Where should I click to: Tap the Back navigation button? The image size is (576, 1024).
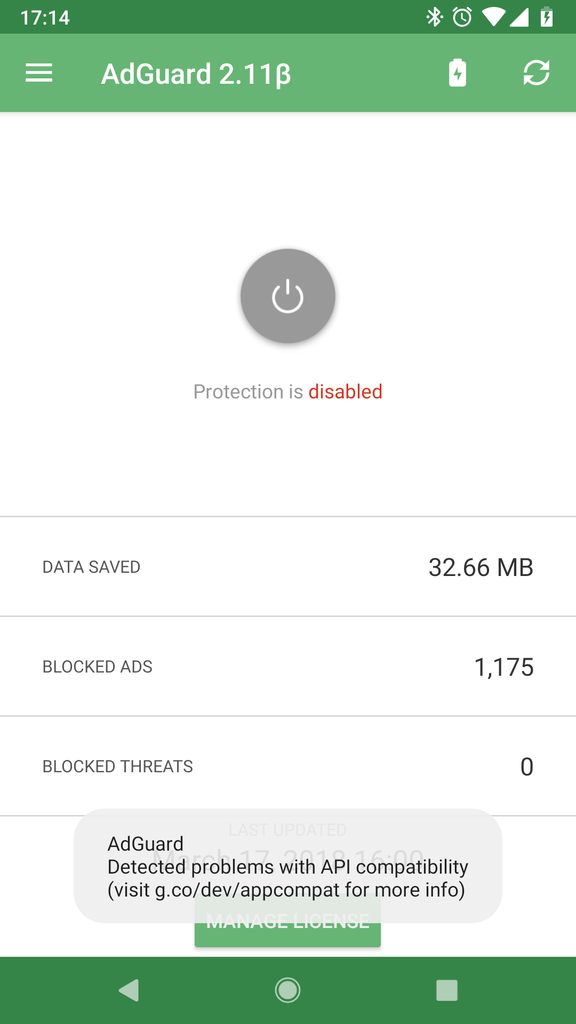128,990
